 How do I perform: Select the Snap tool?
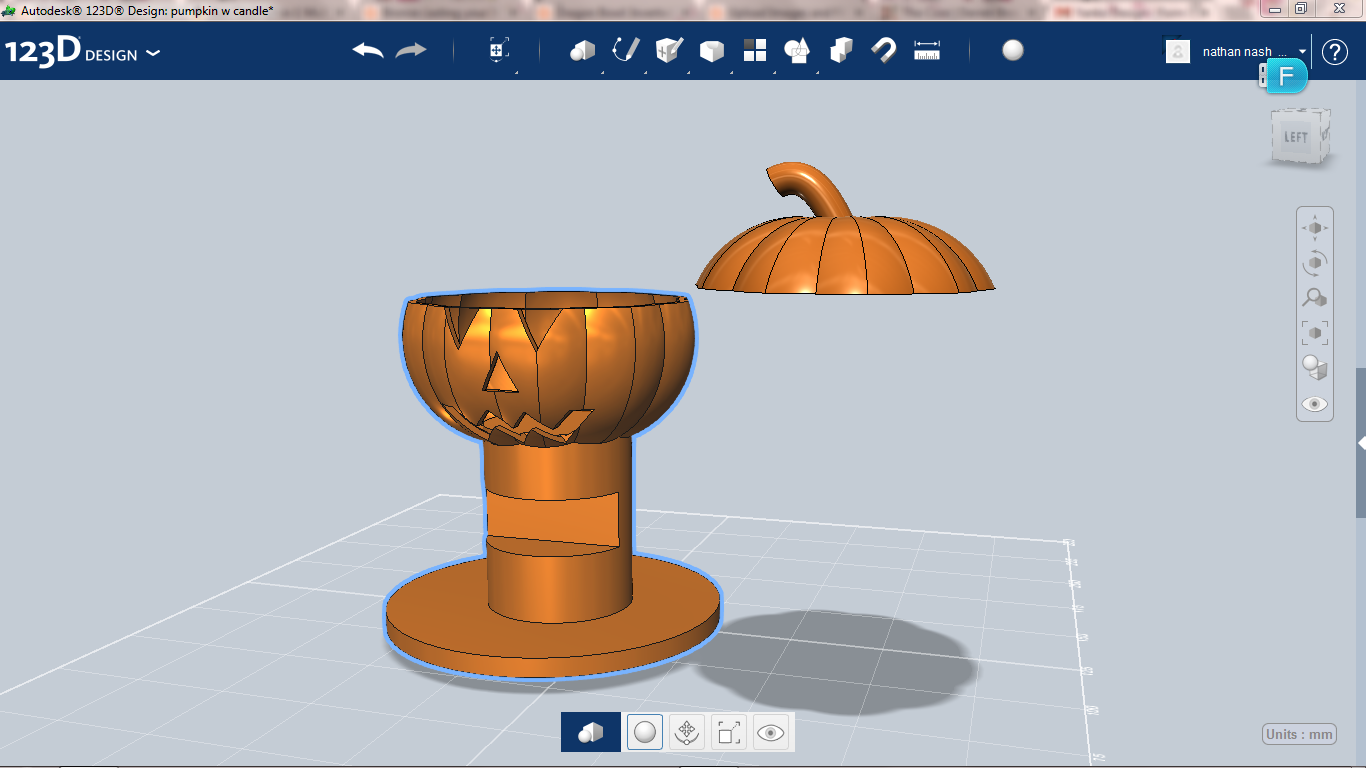pyautogui.click(x=883, y=51)
